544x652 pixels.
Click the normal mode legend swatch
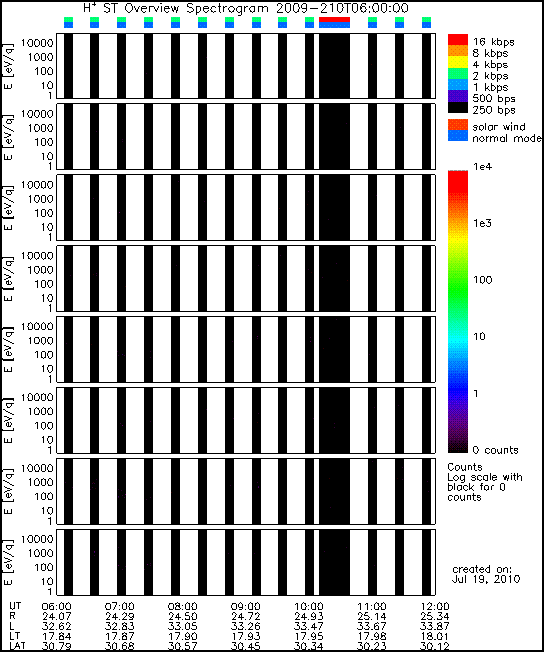pos(458,136)
